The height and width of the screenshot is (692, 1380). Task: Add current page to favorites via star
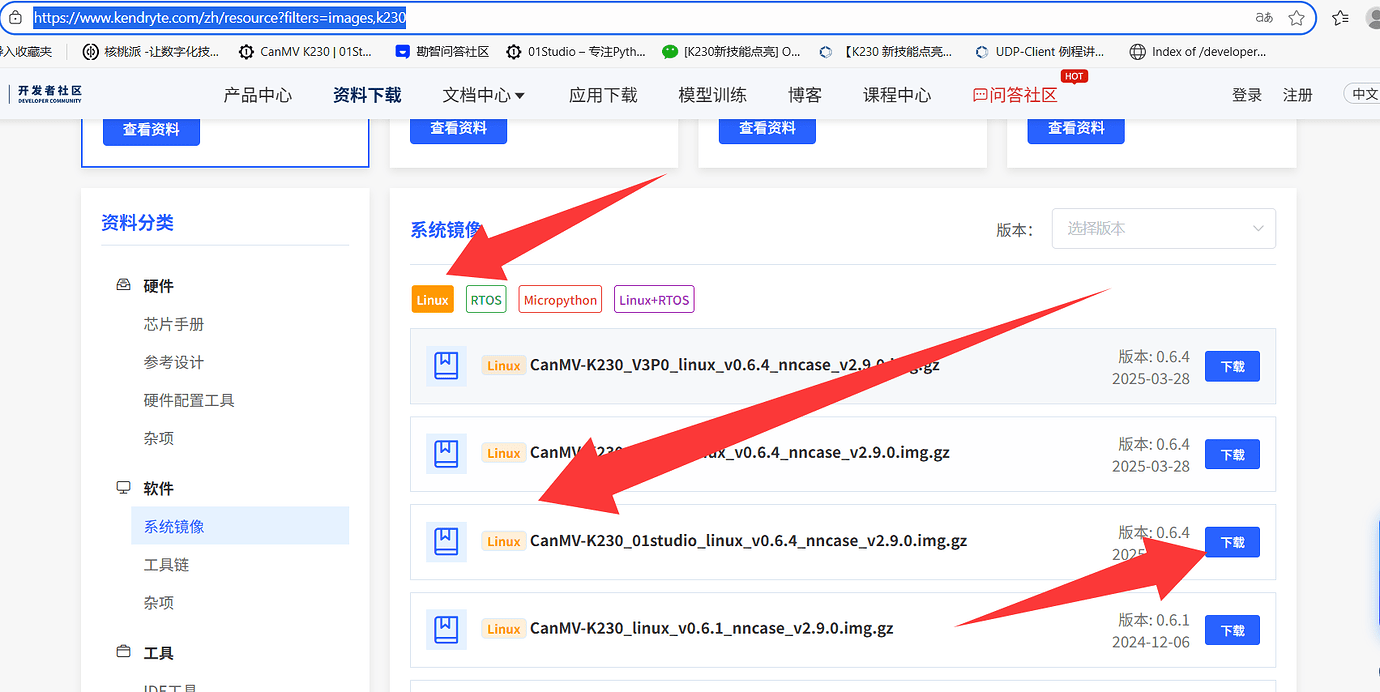1297,17
